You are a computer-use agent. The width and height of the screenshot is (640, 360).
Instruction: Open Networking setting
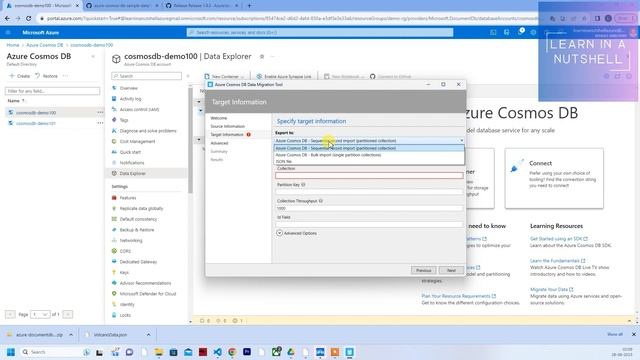(131, 240)
